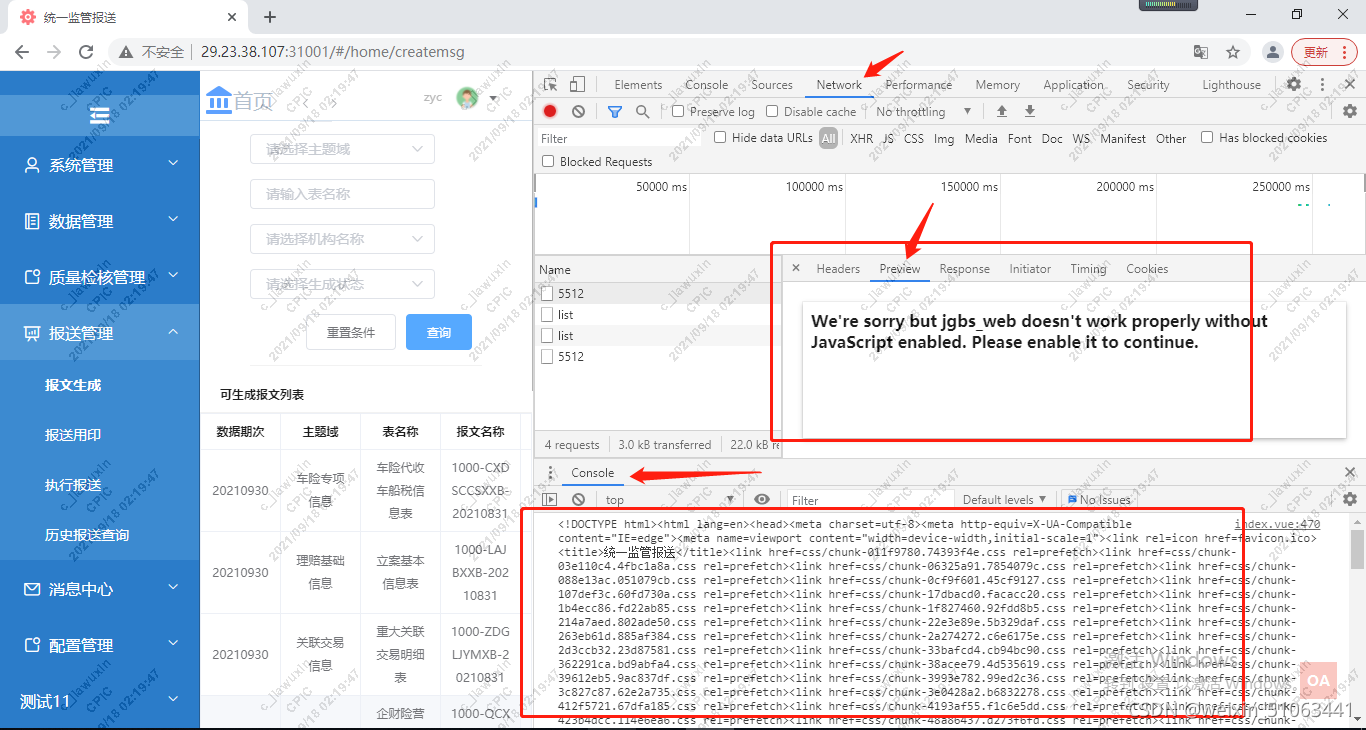Filter requests by JS
Image resolution: width=1366 pixels, height=730 pixels.
coord(888,138)
